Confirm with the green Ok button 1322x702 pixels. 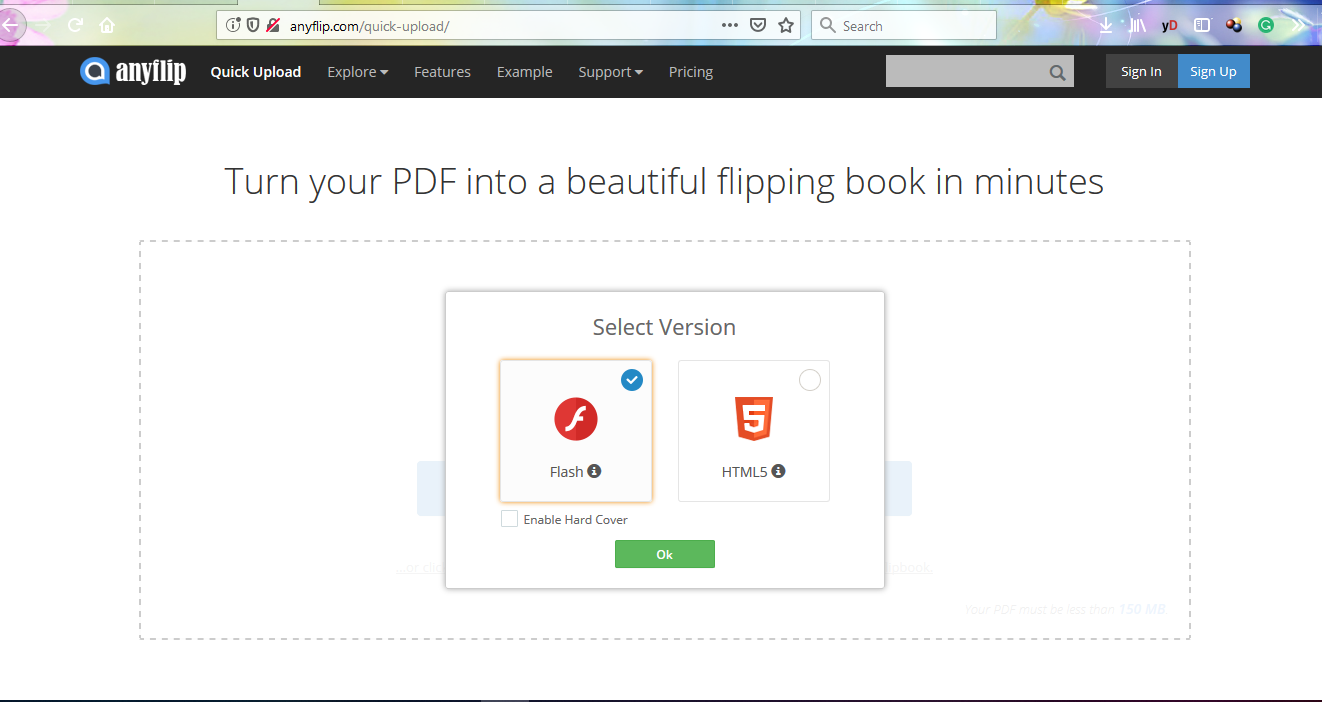click(x=665, y=554)
